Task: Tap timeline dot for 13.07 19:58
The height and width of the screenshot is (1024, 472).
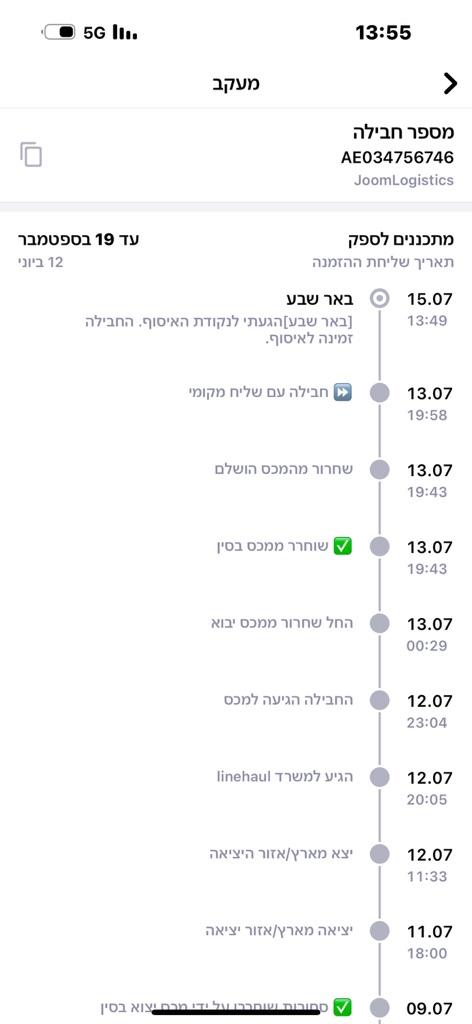Action: [x=379, y=393]
